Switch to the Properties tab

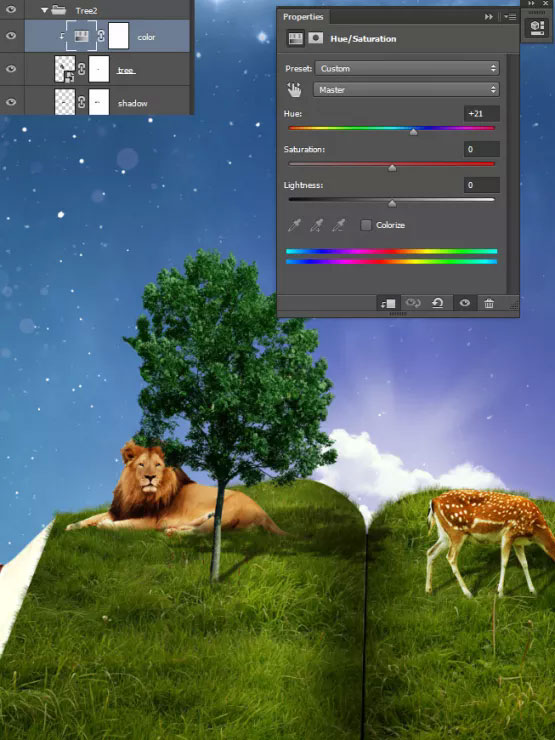click(303, 17)
